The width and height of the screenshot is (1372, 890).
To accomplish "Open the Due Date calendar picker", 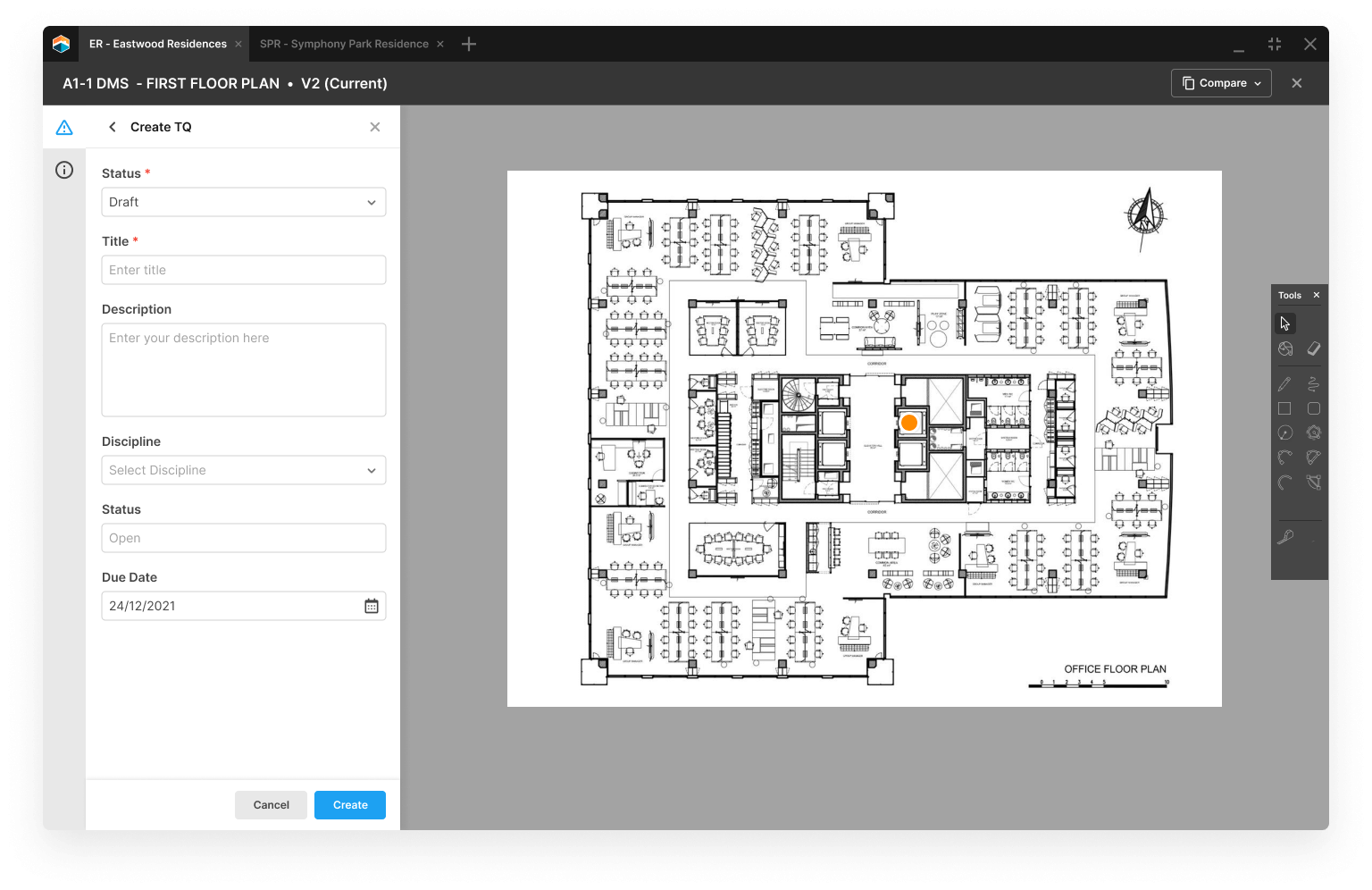I will 372,606.
